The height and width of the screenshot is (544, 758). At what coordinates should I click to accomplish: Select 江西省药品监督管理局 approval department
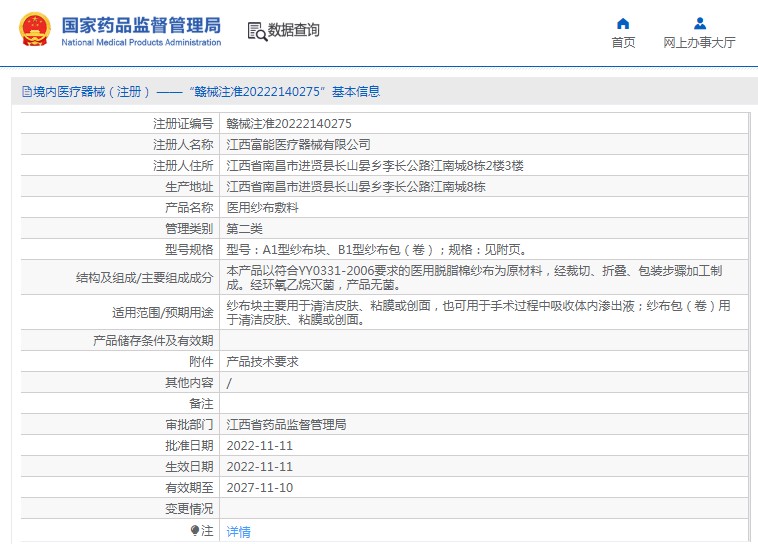pyautogui.click(x=286, y=425)
